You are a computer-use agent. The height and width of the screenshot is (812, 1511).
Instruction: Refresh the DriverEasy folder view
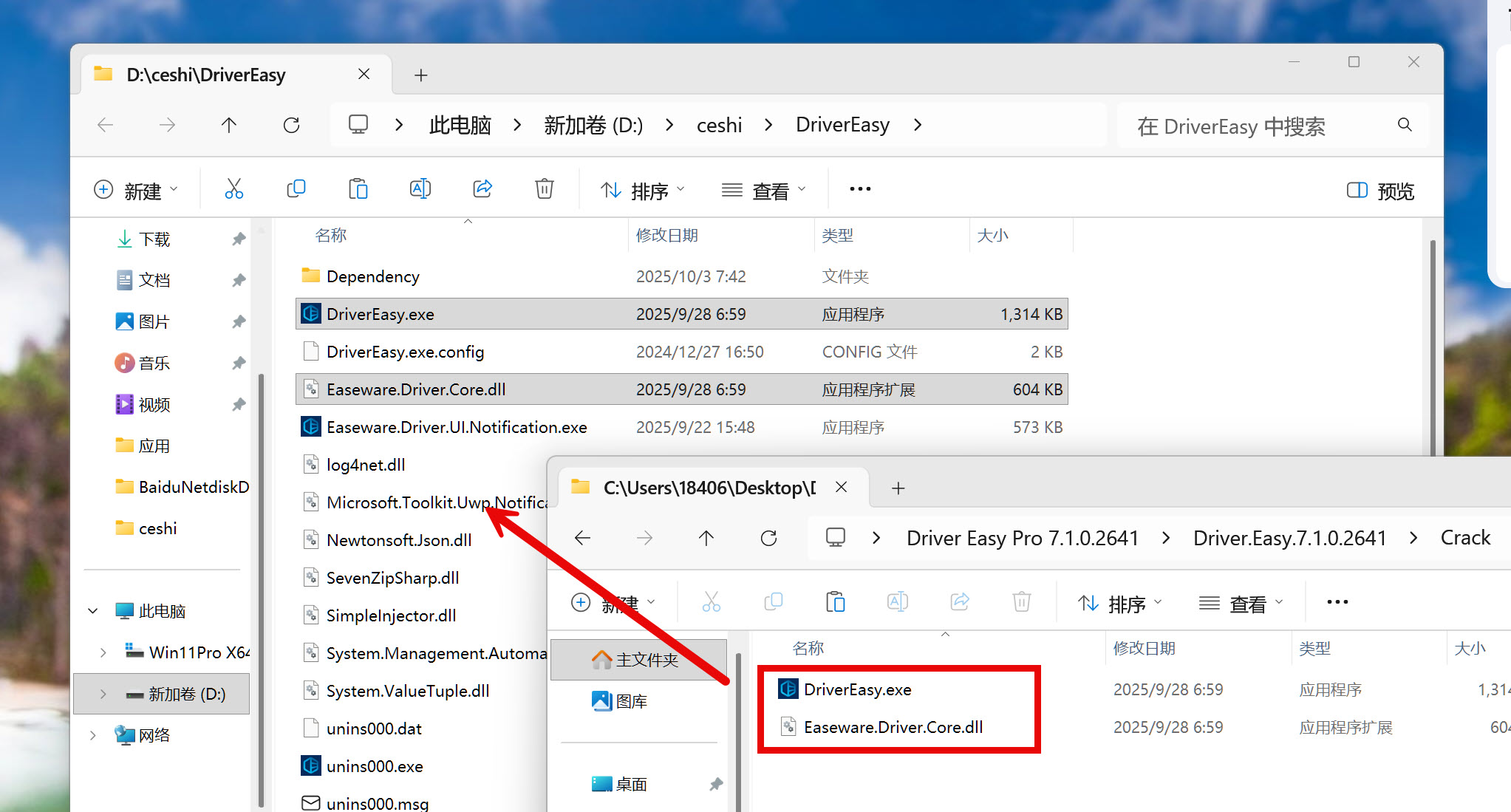291,125
